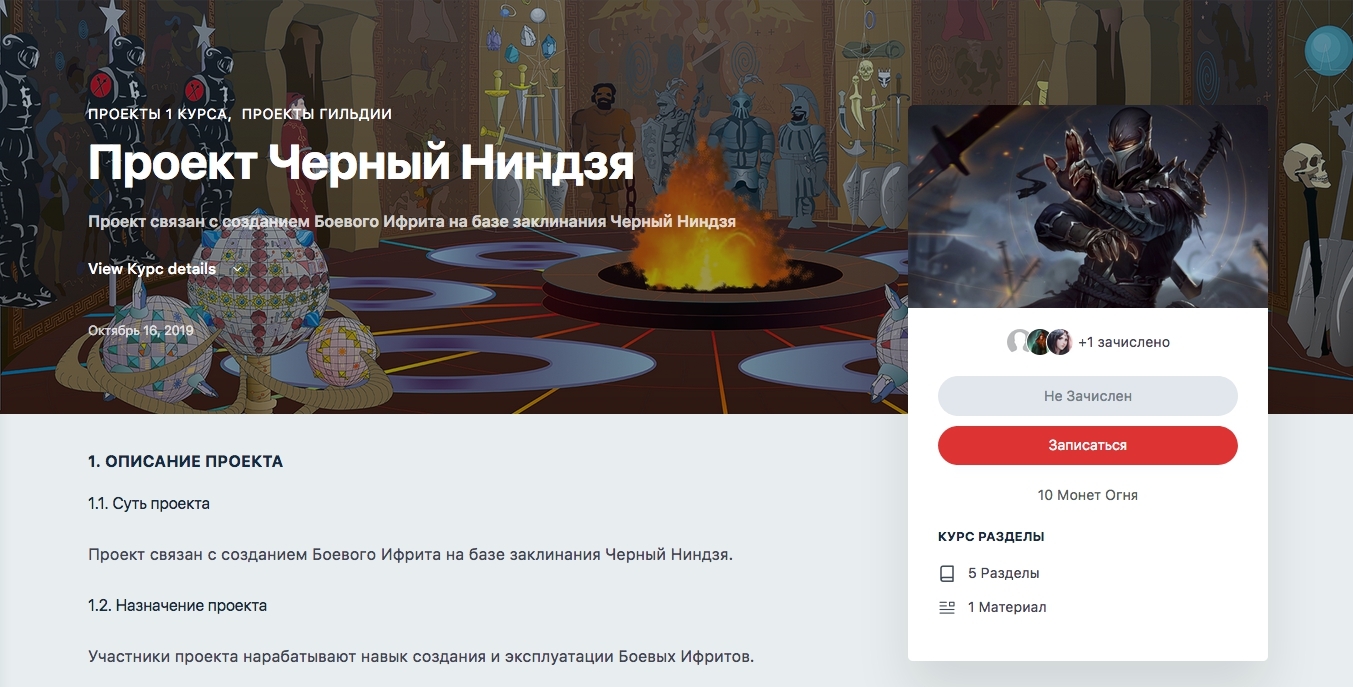The image size is (1353, 687).
Task: Click the green-toned middle student avatar
Action: click(1040, 342)
